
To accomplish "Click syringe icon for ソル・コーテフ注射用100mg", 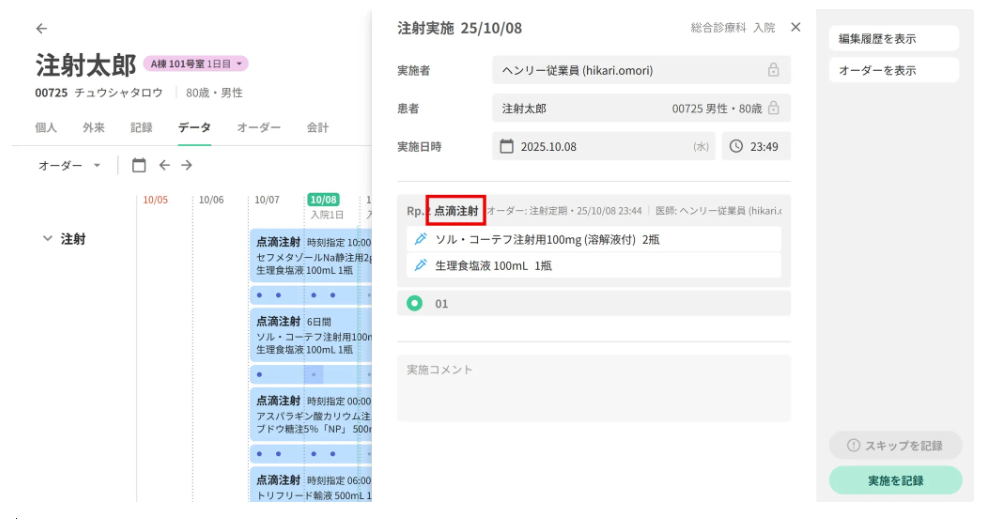I will tap(421, 239).
